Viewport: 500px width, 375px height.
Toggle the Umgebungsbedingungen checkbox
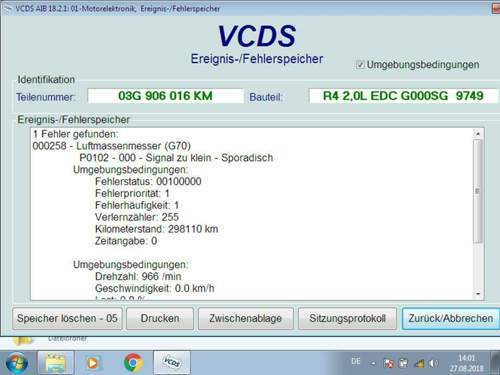coord(360,65)
